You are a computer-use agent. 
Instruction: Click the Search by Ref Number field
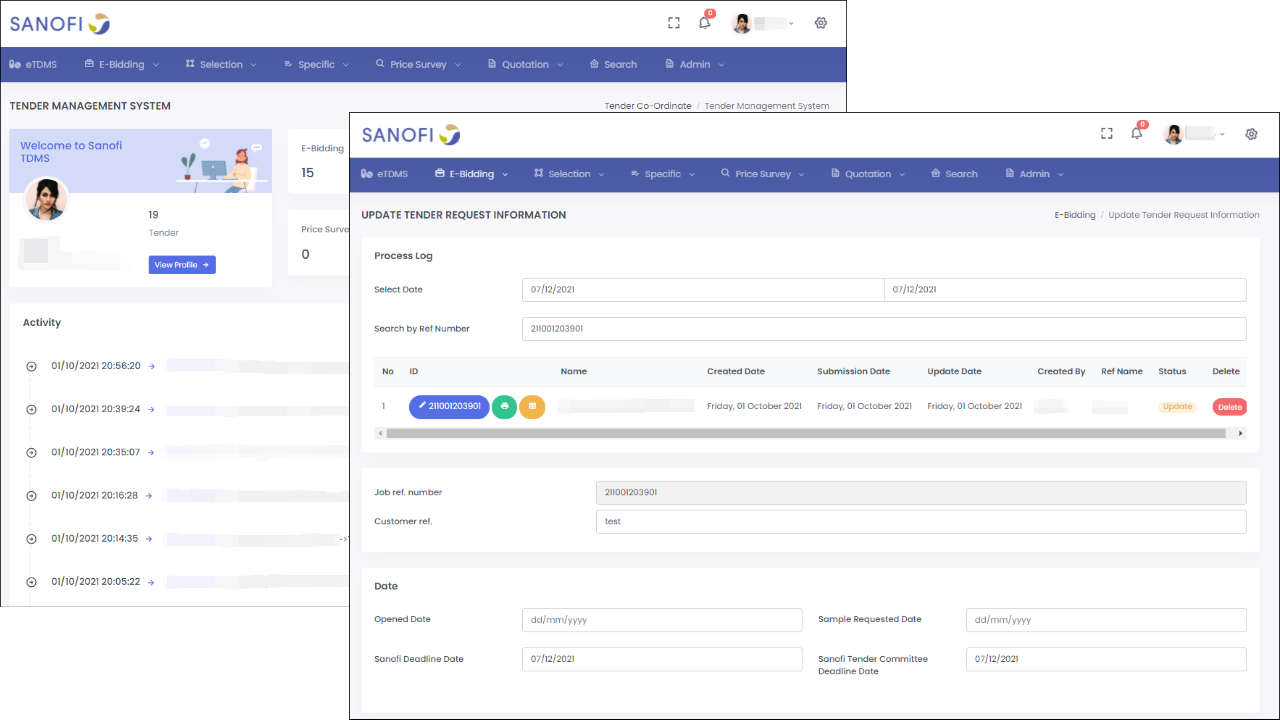point(883,329)
